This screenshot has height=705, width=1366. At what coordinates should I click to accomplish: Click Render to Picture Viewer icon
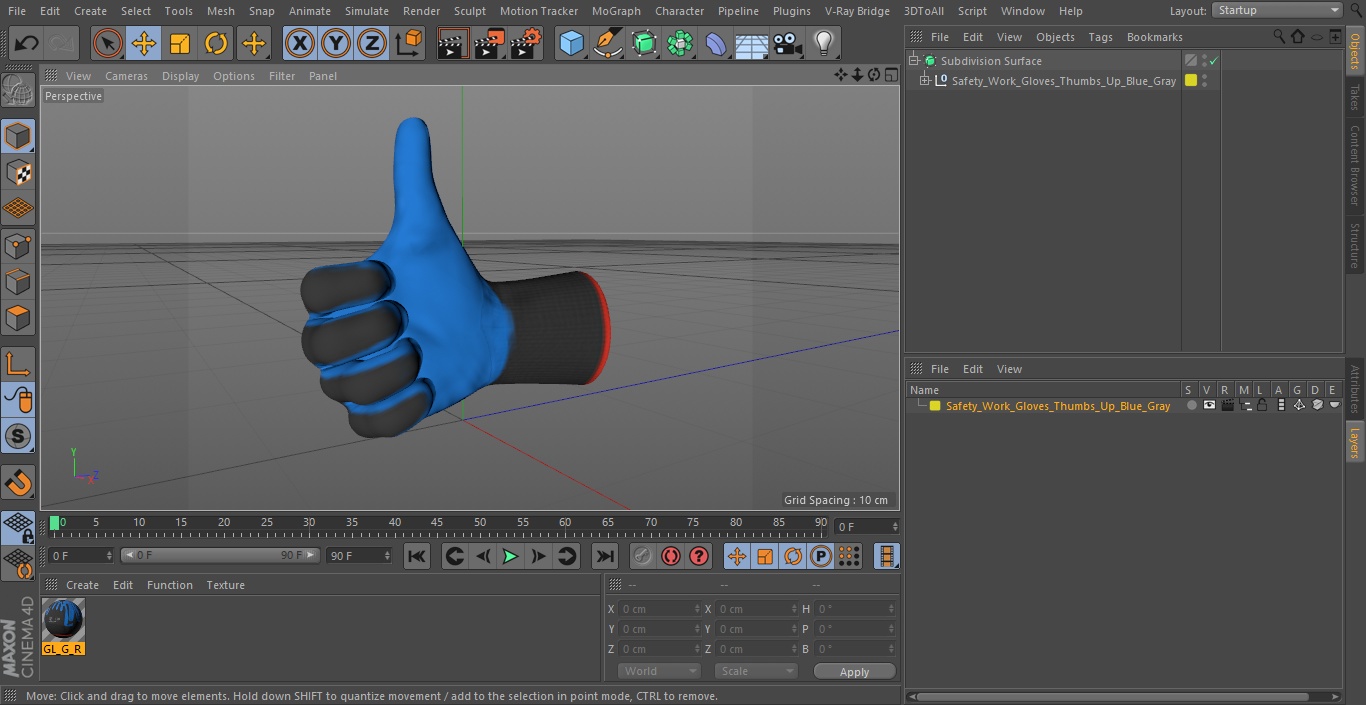(489, 44)
